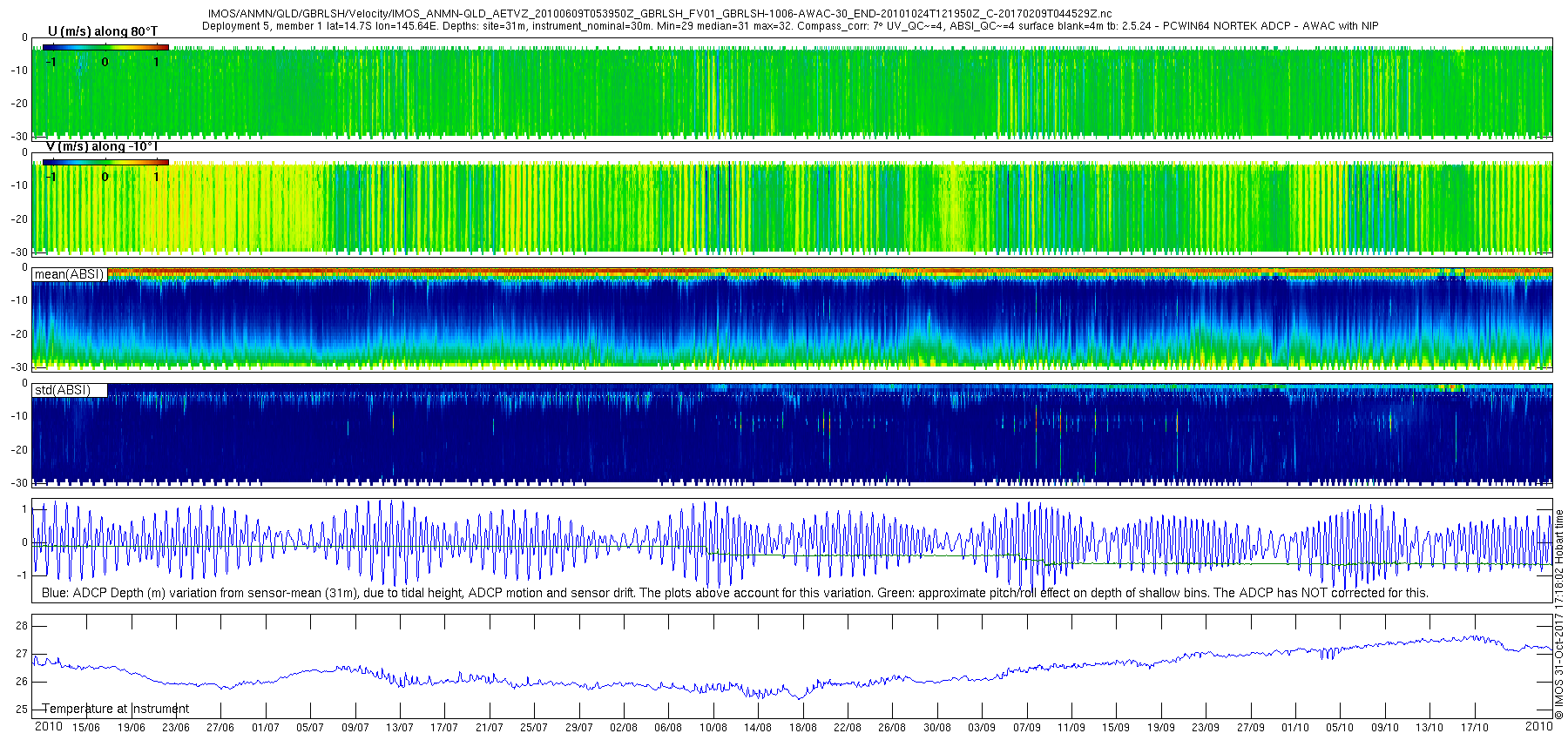The height and width of the screenshot is (740, 1568).
Task: Click the 05/10 date tick label
Action: tap(1341, 728)
